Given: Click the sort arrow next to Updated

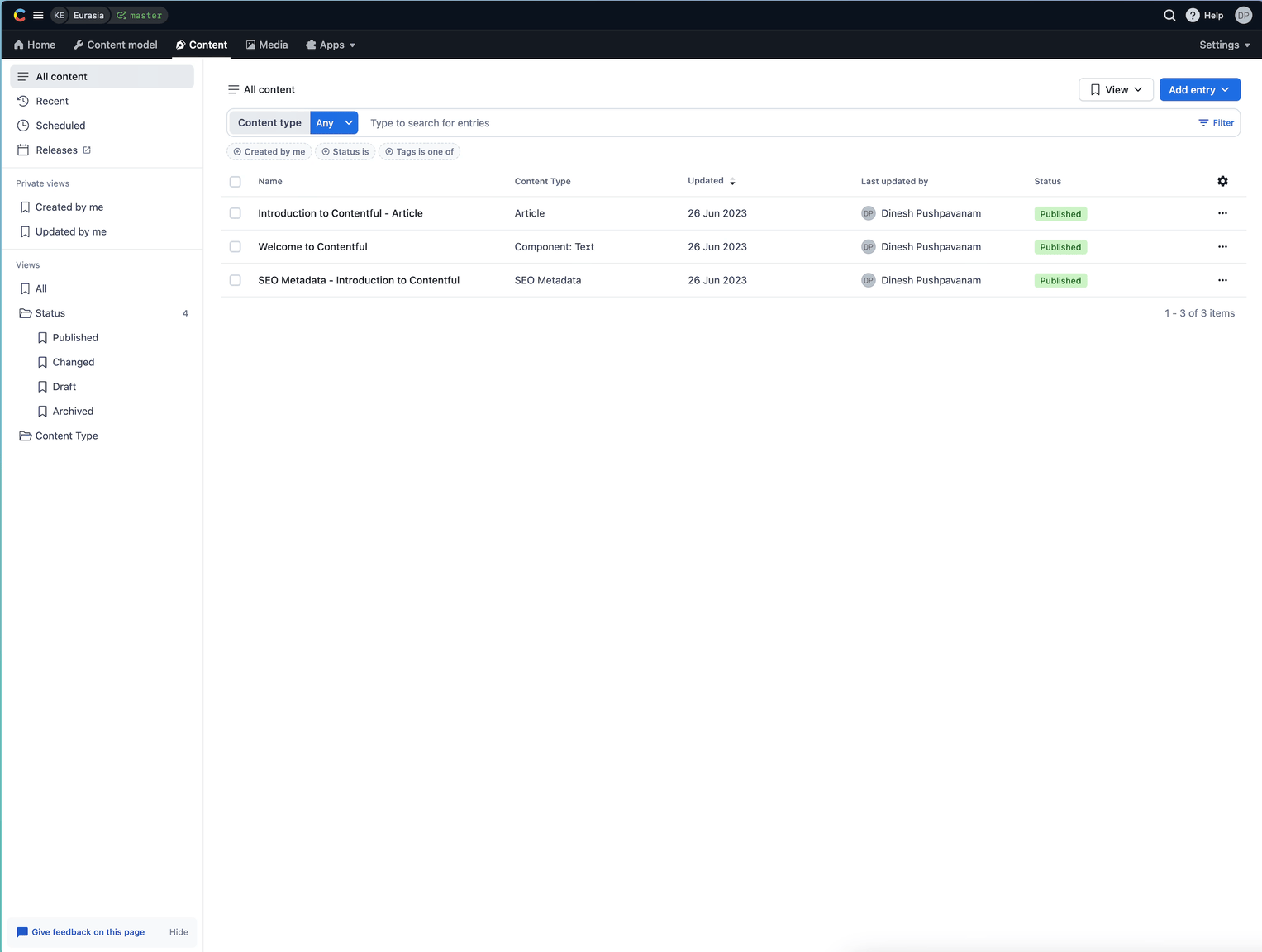Looking at the screenshot, I should pos(732,182).
